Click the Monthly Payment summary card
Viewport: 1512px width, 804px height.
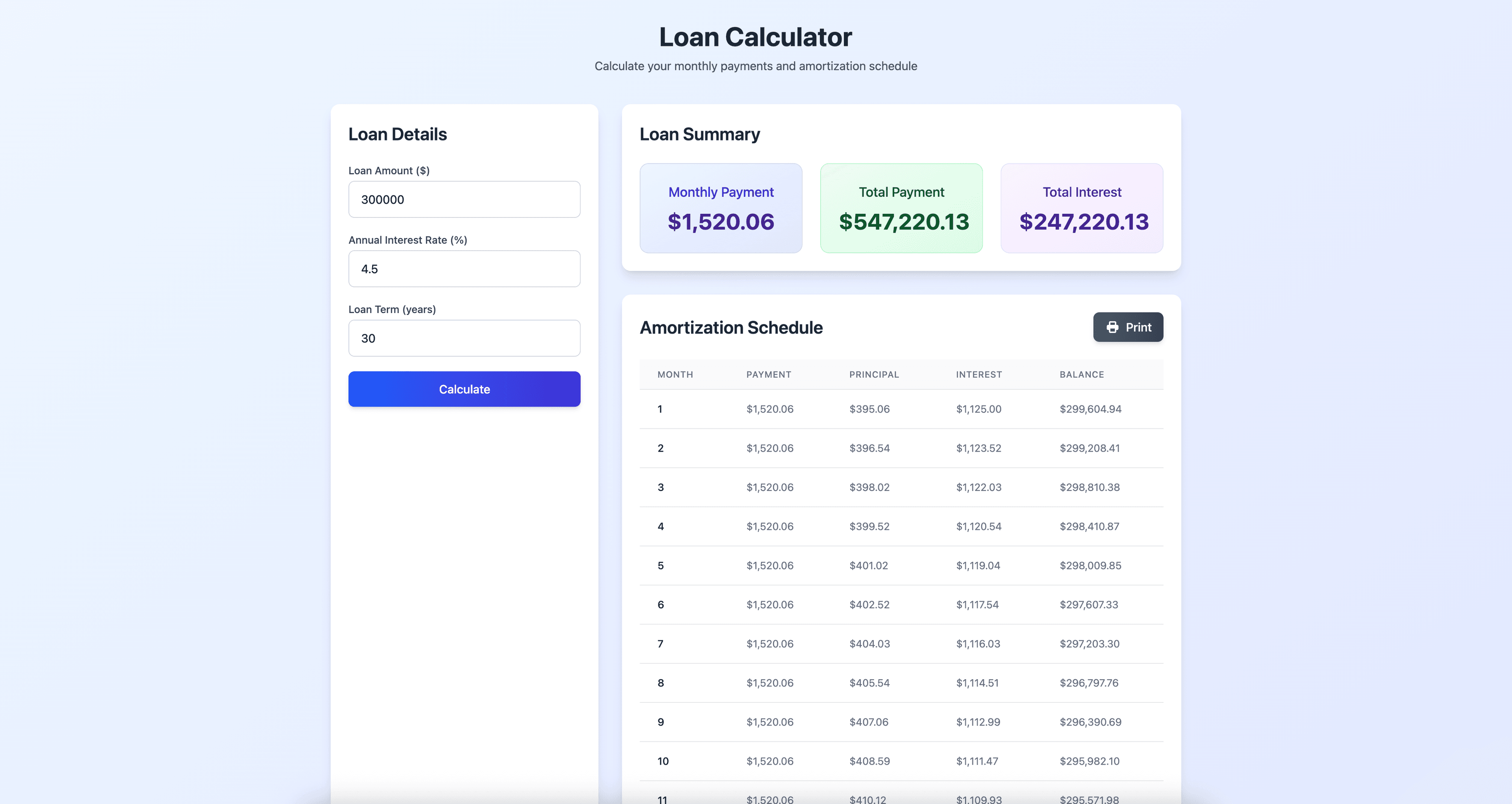[721, 208]
